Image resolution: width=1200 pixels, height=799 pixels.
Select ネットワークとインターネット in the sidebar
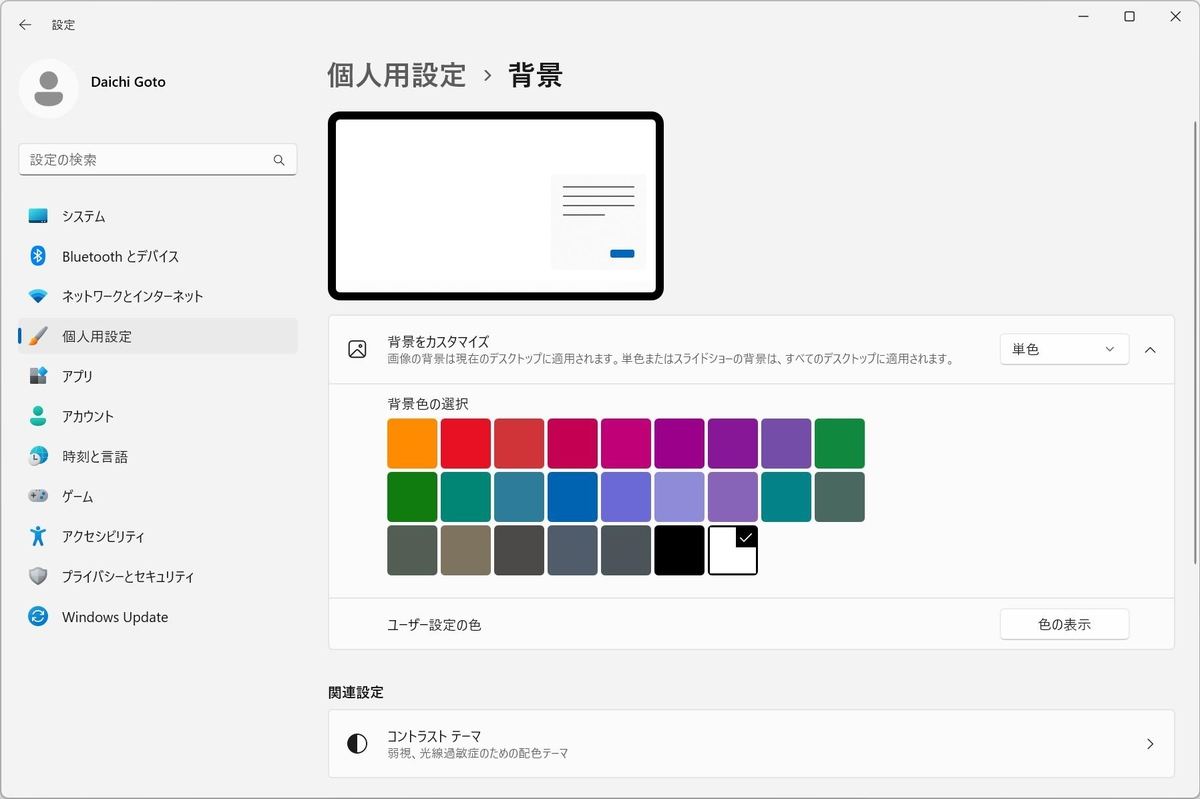(158, 296)
